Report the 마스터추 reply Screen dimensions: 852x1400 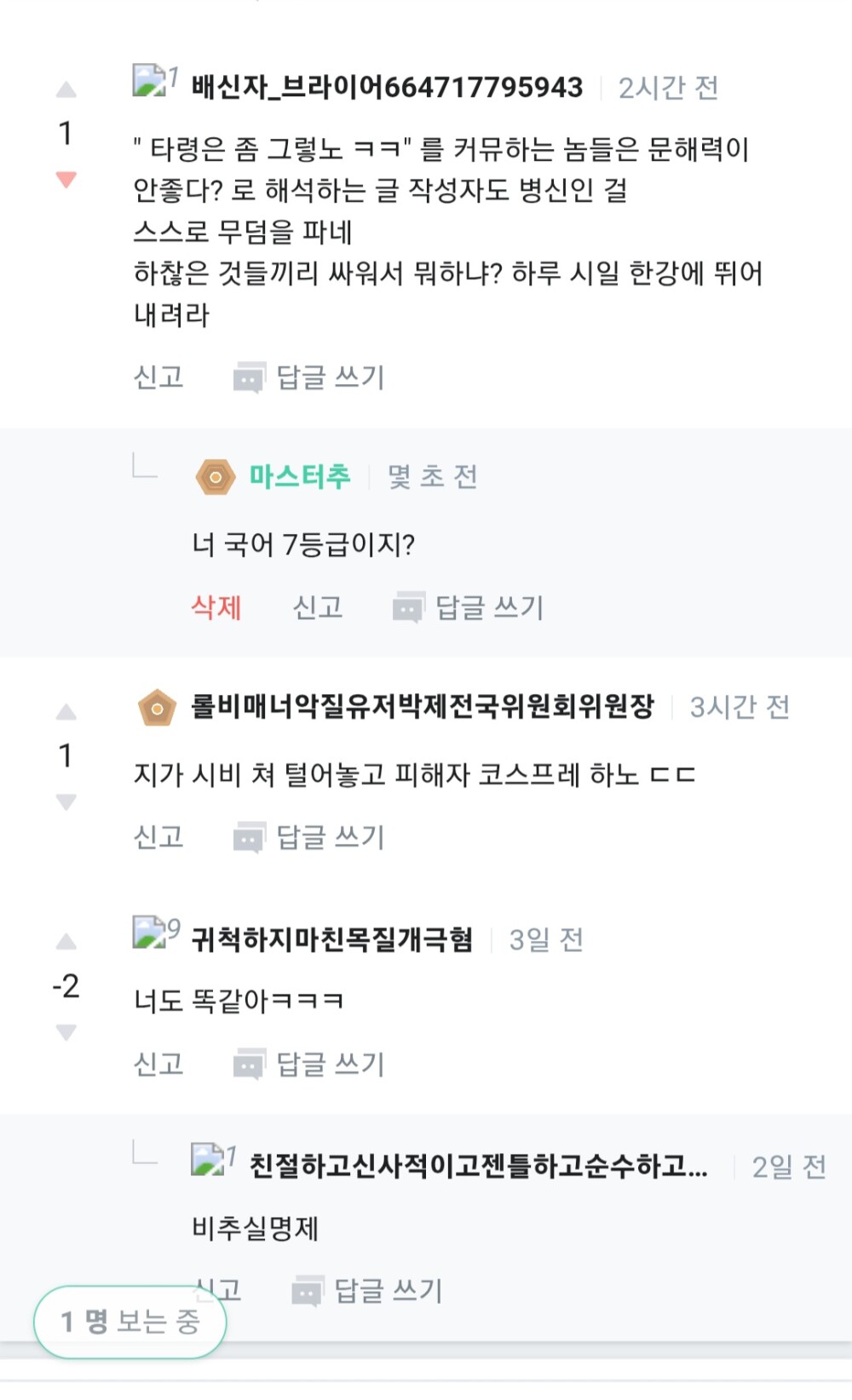[x=318, y=607]
